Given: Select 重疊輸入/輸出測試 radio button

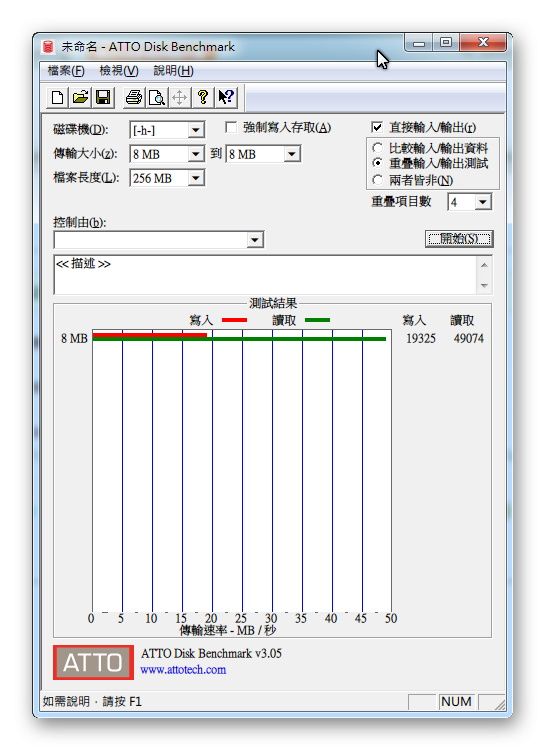Looking at the screenshot, I should point(377,163).
